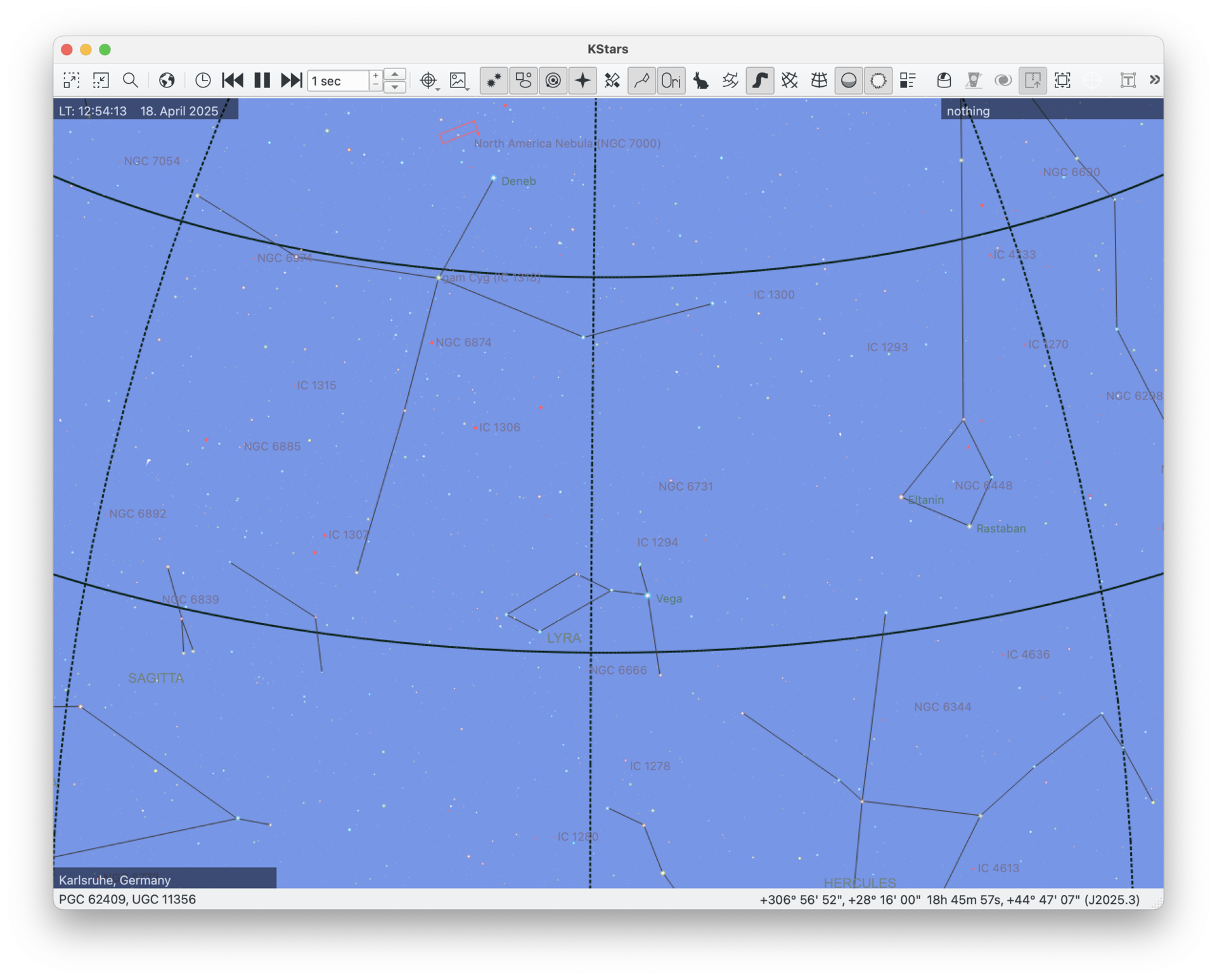The height and width of the screenshot is (980, 1217).
Task: Click the PGC 62409, UGC 11356 status text
Action: click(127, 899)
